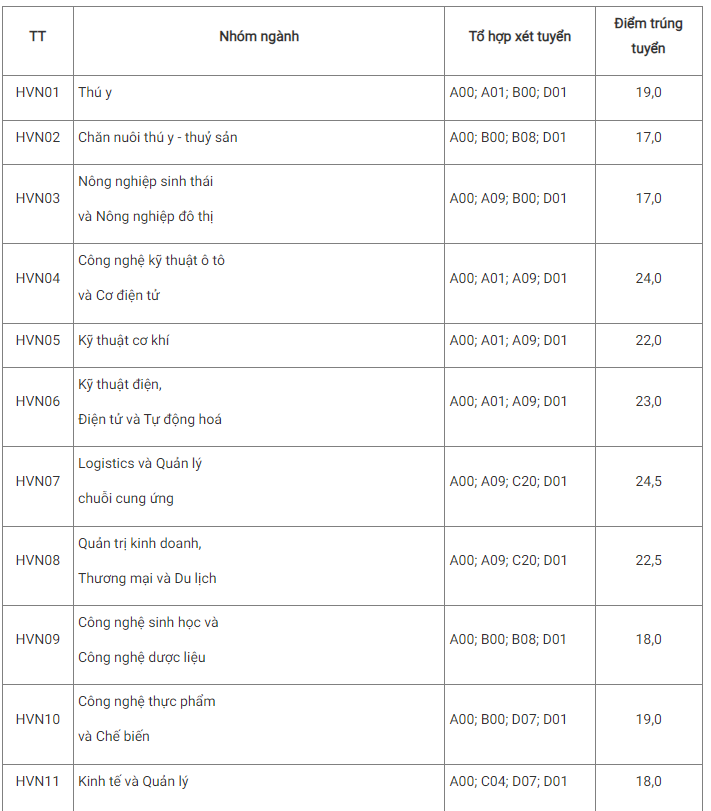Select "Quản trị kinh doanh" major cell
Viewport: 711px width, 811px height.
coord(140,543)
